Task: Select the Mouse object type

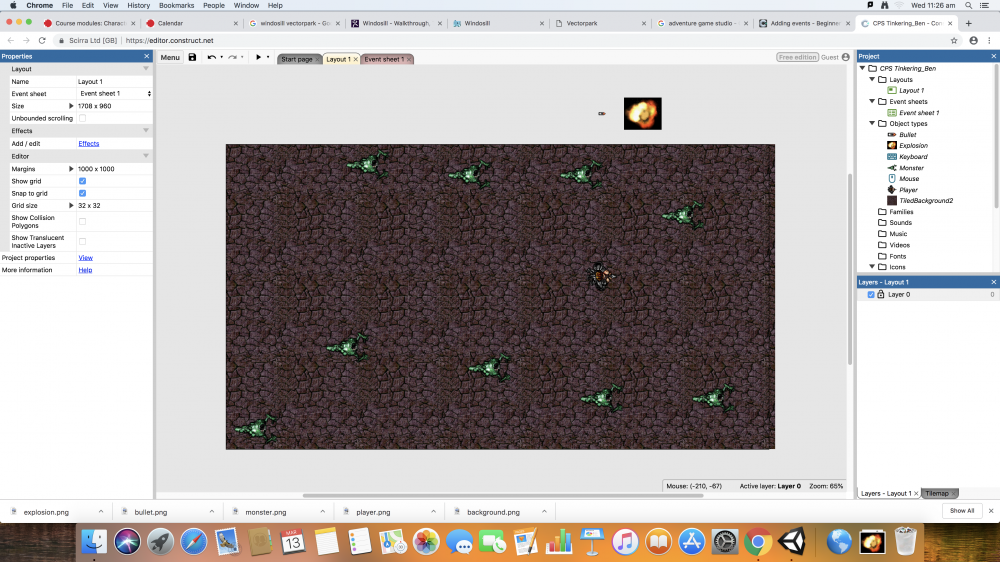Action: click(909, 179)
